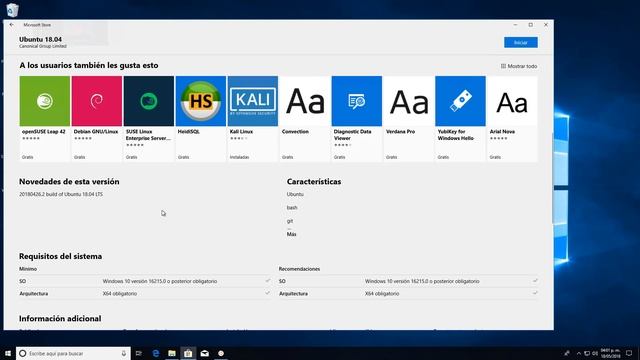This screenshot has width=640, height=360.
Task: Click the Windows 10 versión text under Mínimo
Action: (x=160, y=281)
